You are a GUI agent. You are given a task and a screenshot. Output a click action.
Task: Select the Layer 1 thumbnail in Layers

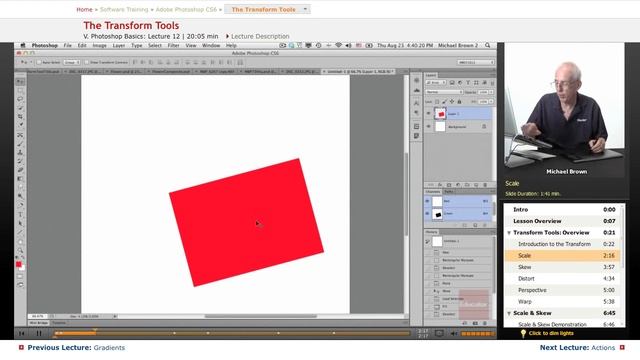440,114
